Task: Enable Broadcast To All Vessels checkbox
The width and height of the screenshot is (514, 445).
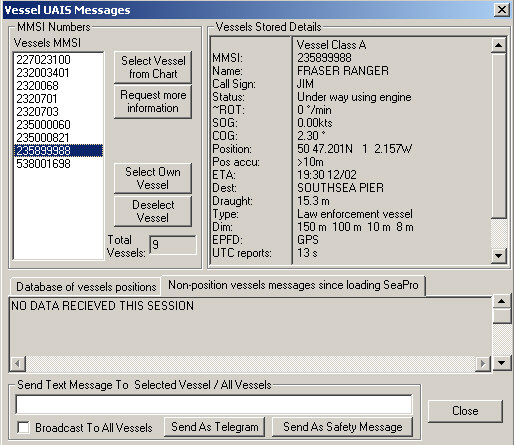Action: (23, 427)
